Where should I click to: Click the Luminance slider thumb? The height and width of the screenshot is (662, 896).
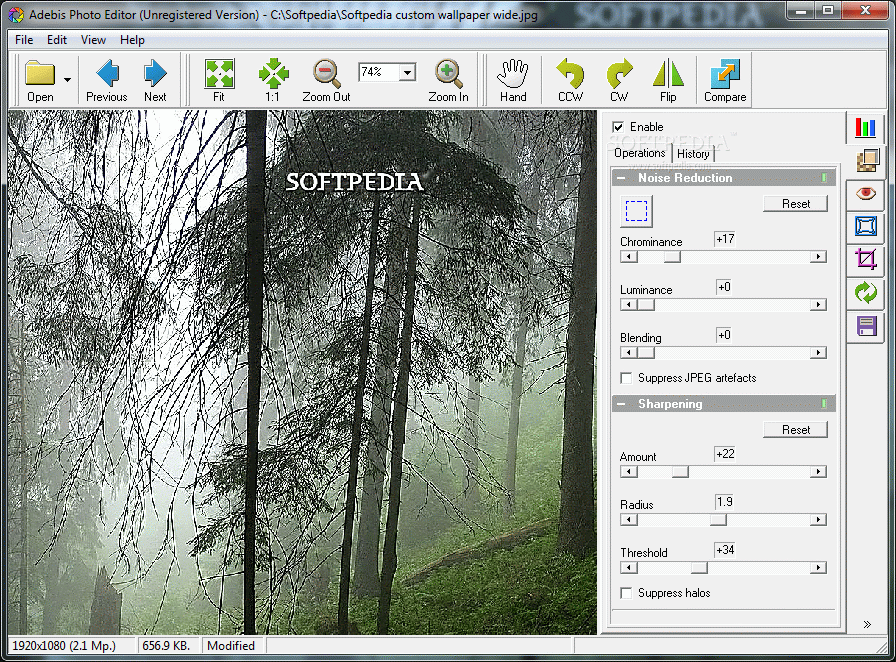coord(646,305)
